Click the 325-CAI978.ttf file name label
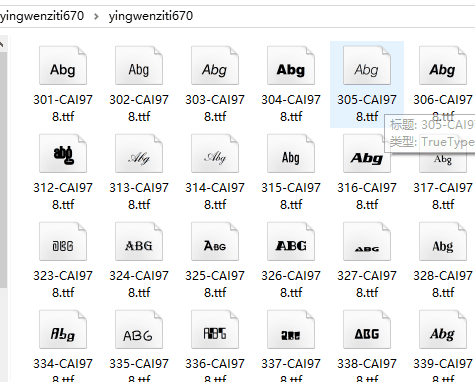This screenshot has height=382, width=475. pyautogui.click(x=215, y=284)
